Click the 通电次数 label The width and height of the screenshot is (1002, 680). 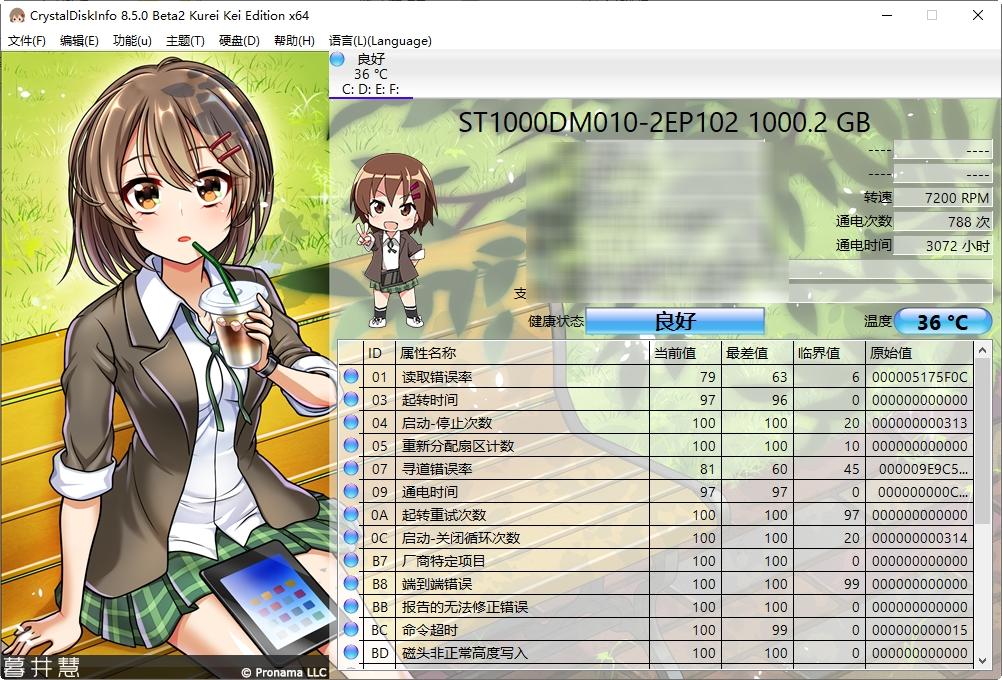[863, 221]
